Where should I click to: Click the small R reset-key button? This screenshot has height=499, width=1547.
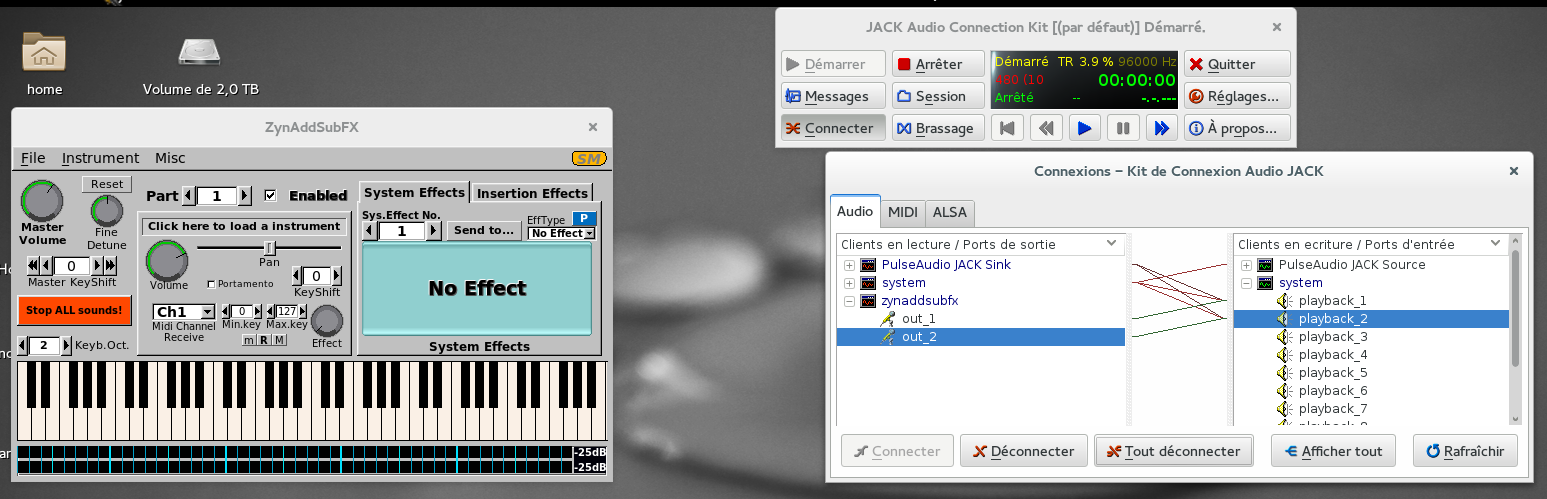[263, 340]
